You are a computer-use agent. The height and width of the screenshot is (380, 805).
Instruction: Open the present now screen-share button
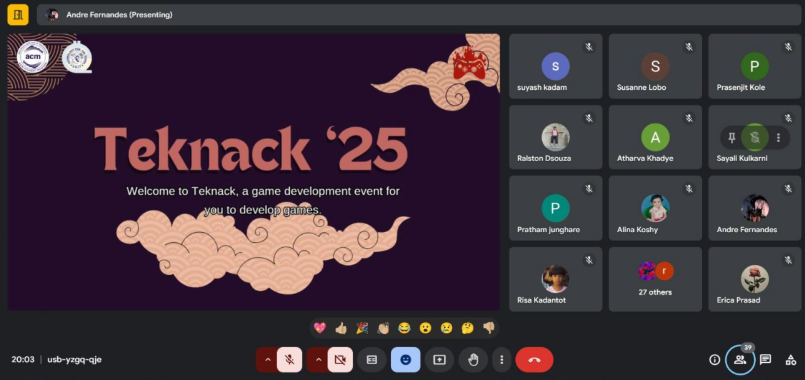[439, 359]
